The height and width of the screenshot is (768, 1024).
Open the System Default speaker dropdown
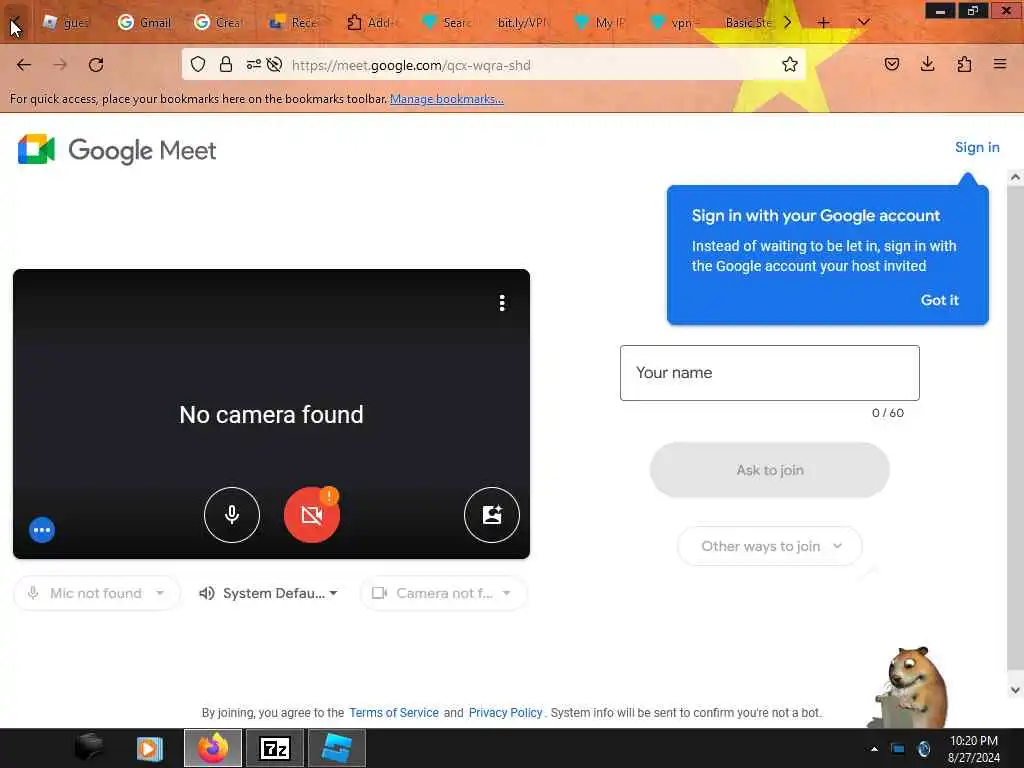268,593
